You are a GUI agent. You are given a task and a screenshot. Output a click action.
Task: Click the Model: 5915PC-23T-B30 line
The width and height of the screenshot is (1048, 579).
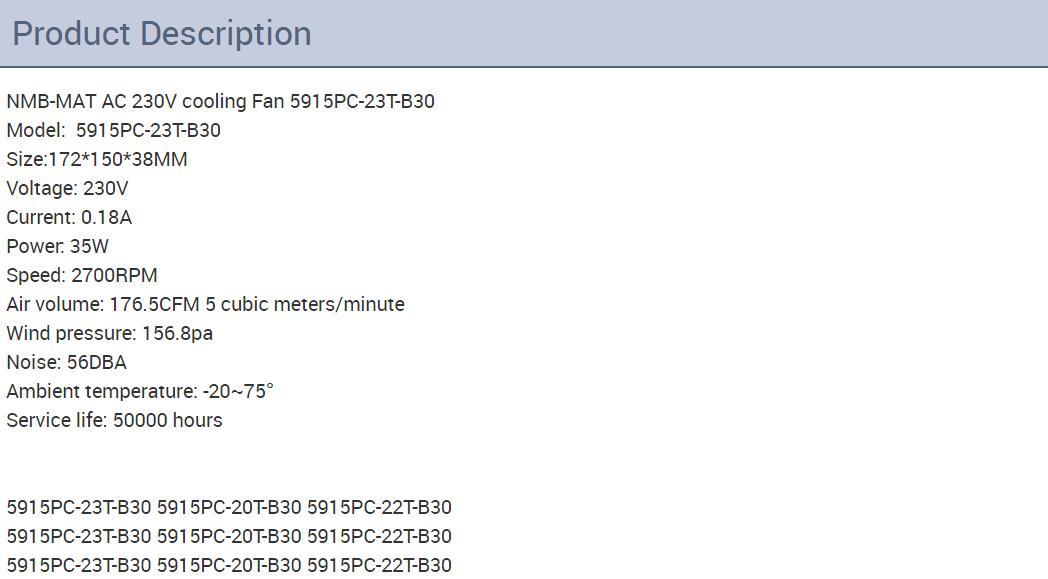tap(114, 130)
